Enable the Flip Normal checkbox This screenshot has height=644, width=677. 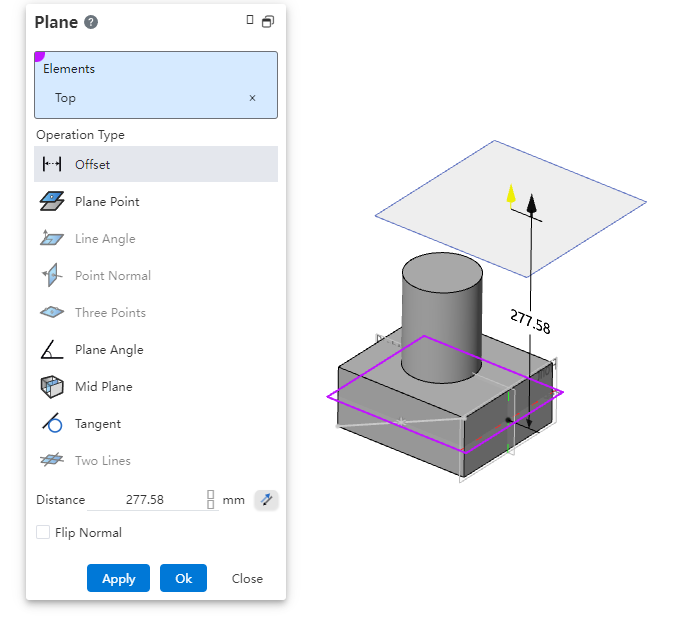43,532
